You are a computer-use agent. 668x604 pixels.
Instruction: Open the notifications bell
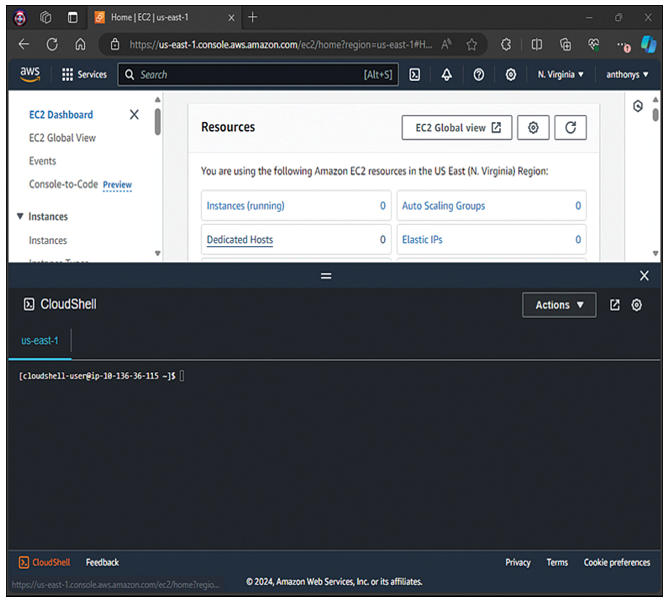(x=446, y=75)
